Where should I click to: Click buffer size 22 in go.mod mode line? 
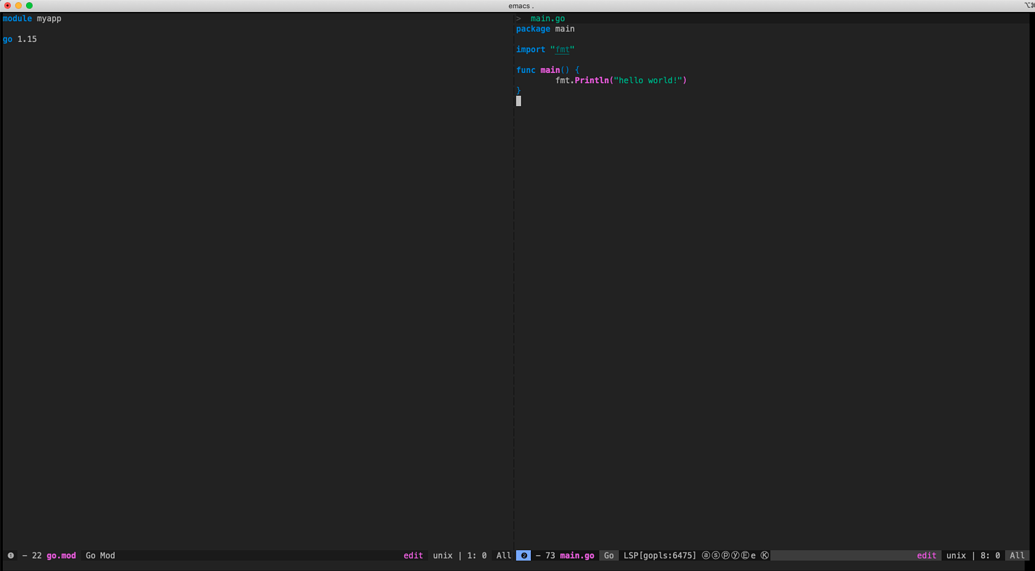36,556
